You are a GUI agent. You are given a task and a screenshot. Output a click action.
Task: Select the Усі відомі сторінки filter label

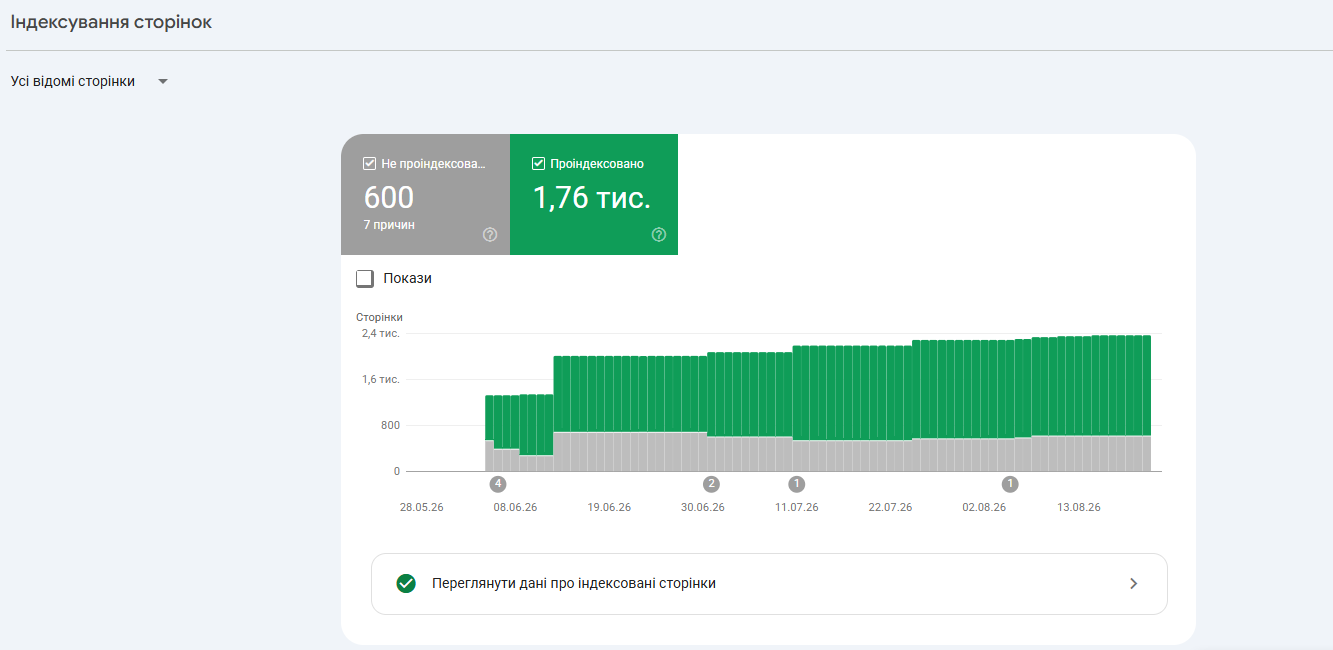point(73,81)
